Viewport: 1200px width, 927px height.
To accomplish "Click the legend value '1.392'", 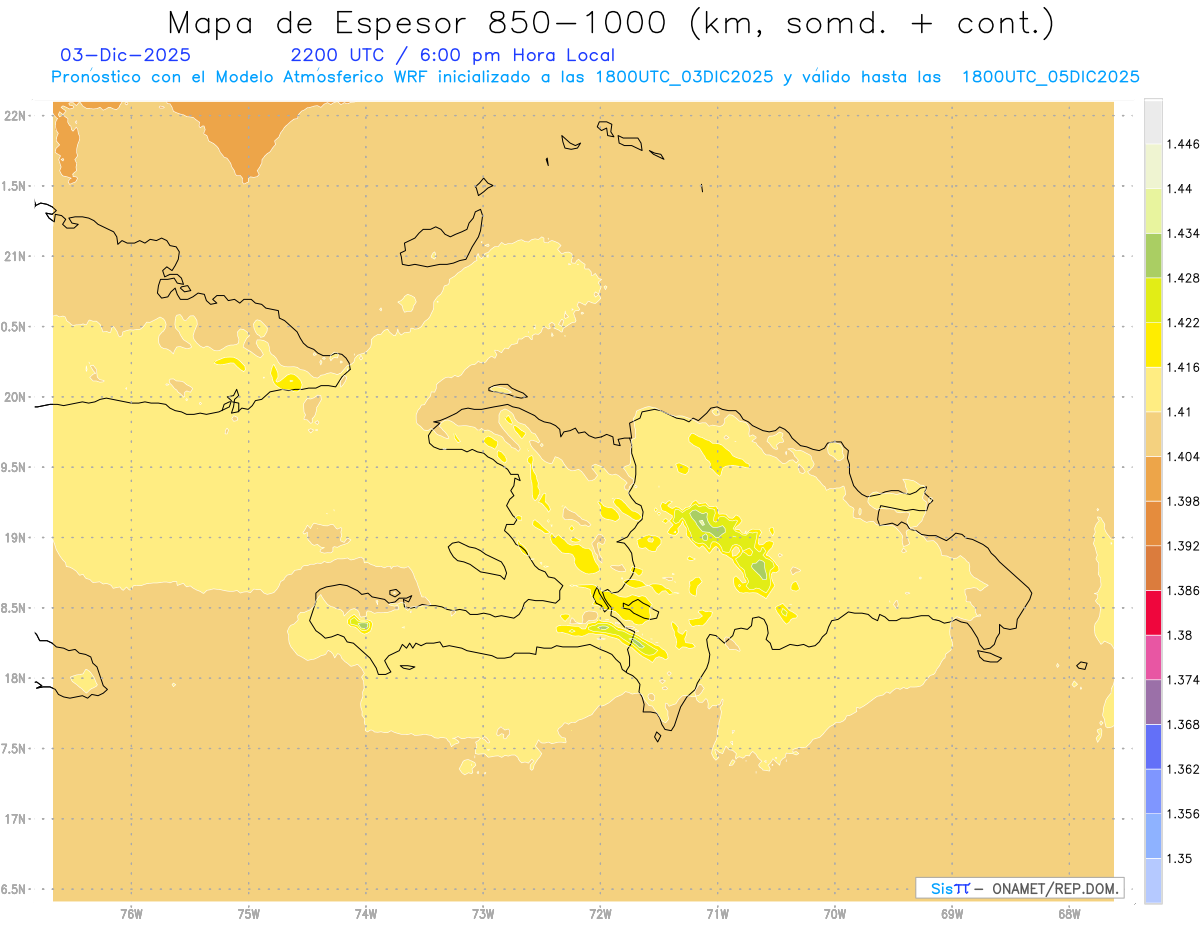I will [1184, 546].
